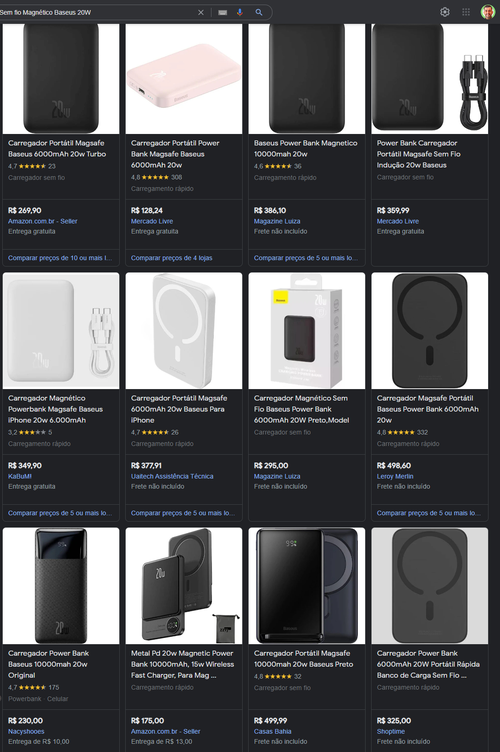The image size is (500, 752).
Task: Open the Uaitech Assistência Técnica store link
Action: [x=172, y=476]
